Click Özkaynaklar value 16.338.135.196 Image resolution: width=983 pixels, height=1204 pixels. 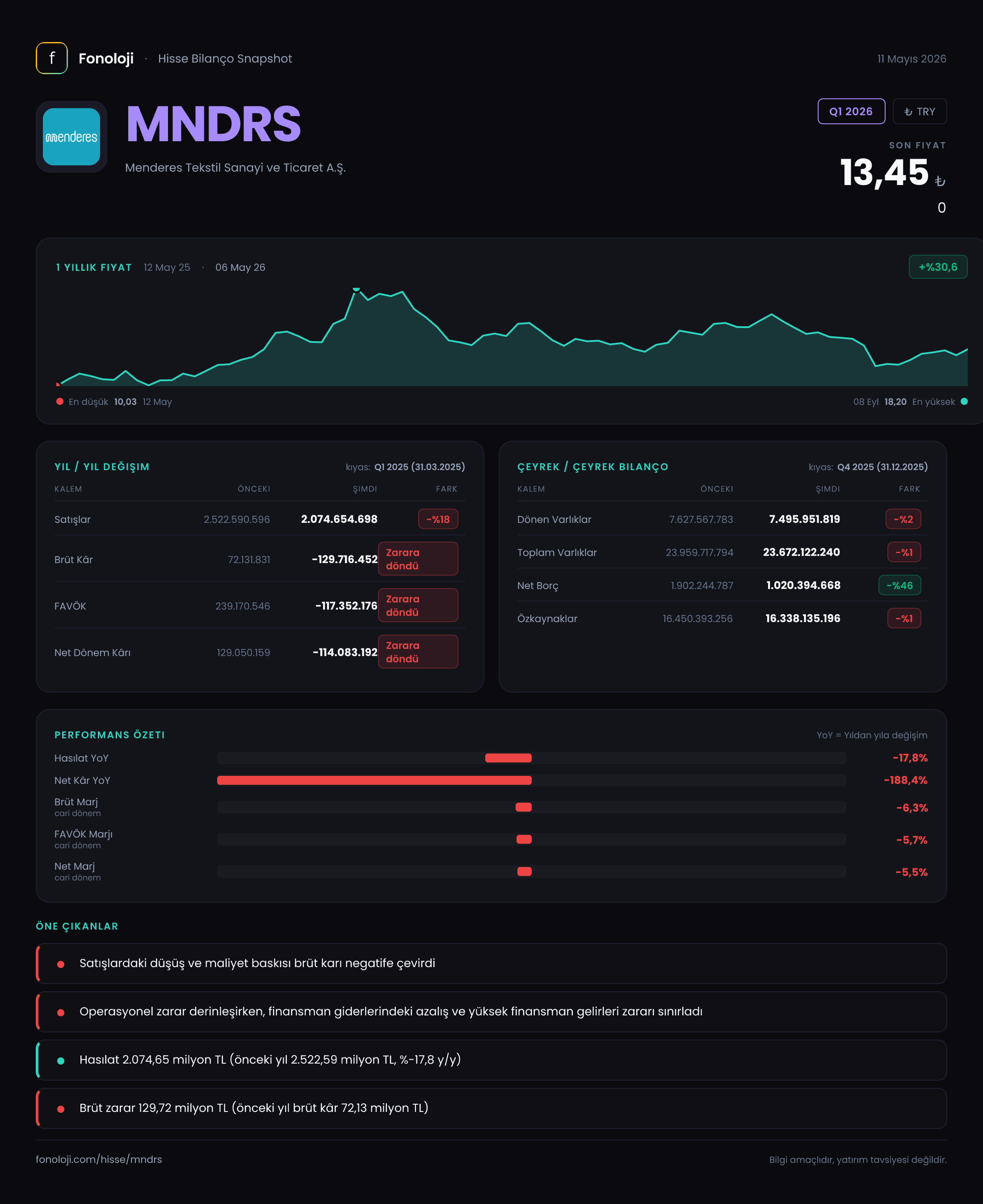[802, 619]
